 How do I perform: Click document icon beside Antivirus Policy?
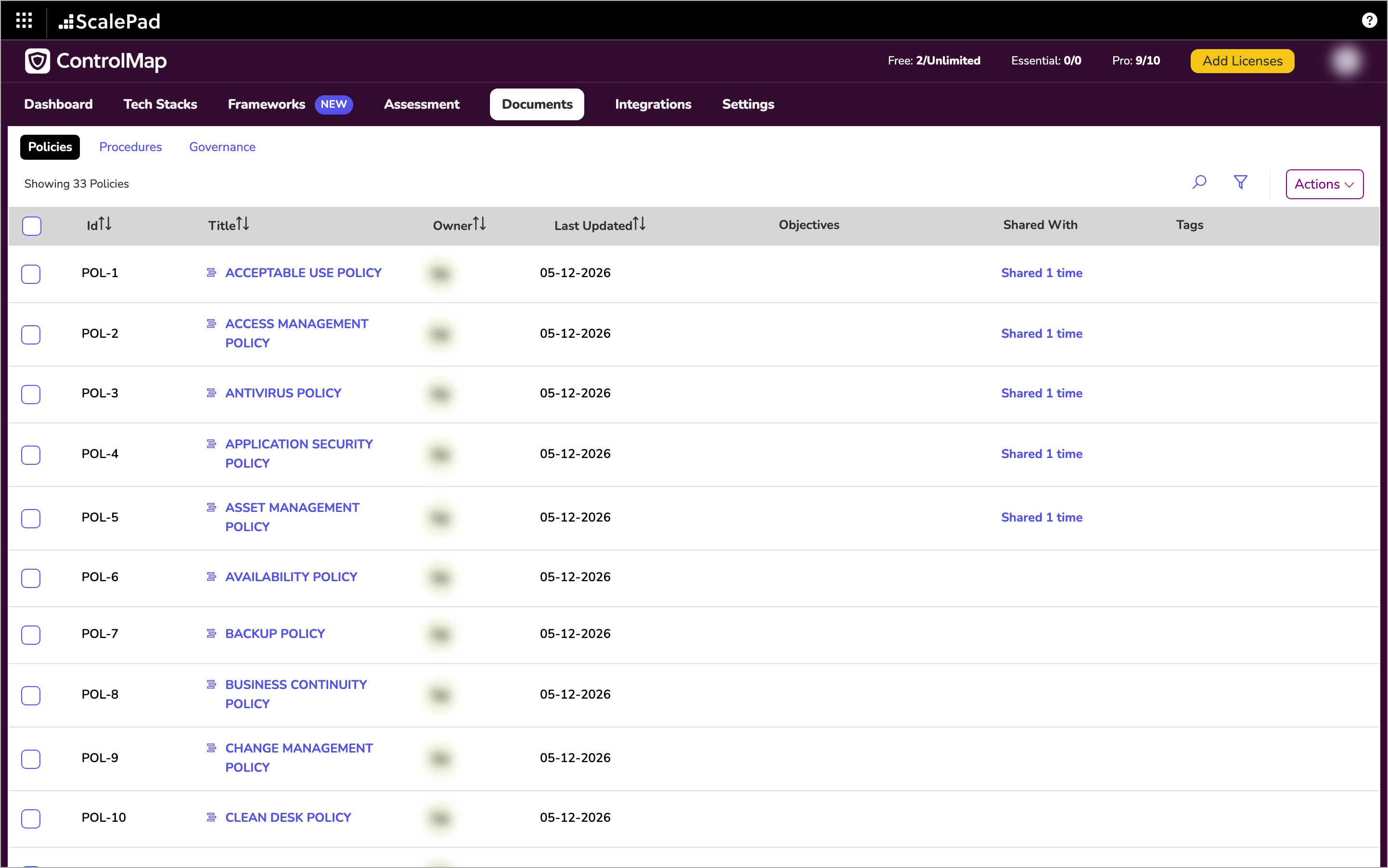211,393
